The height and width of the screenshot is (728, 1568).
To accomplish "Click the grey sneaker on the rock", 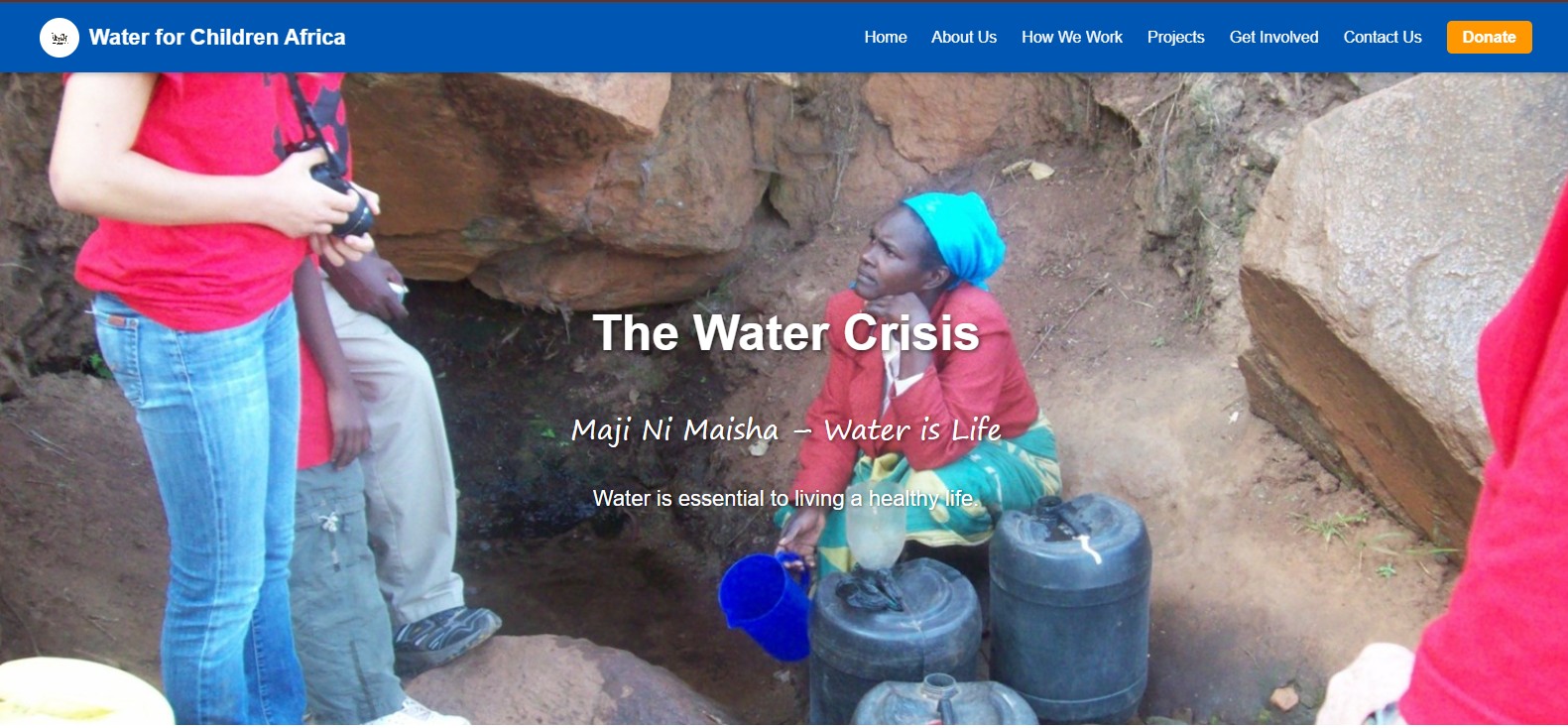I will pyautogui.click(x=445, y=635).
